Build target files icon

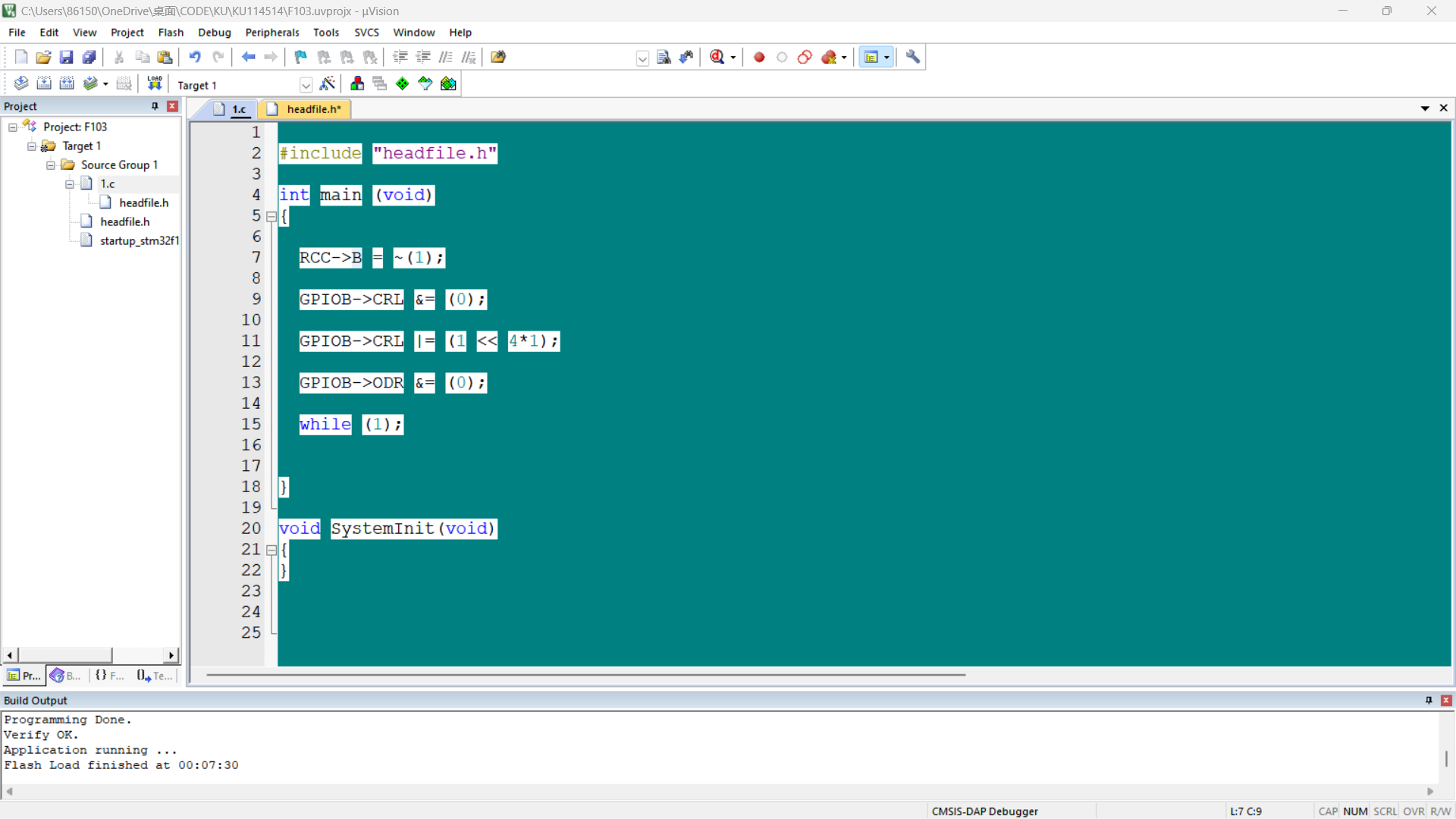coord(44,83)
